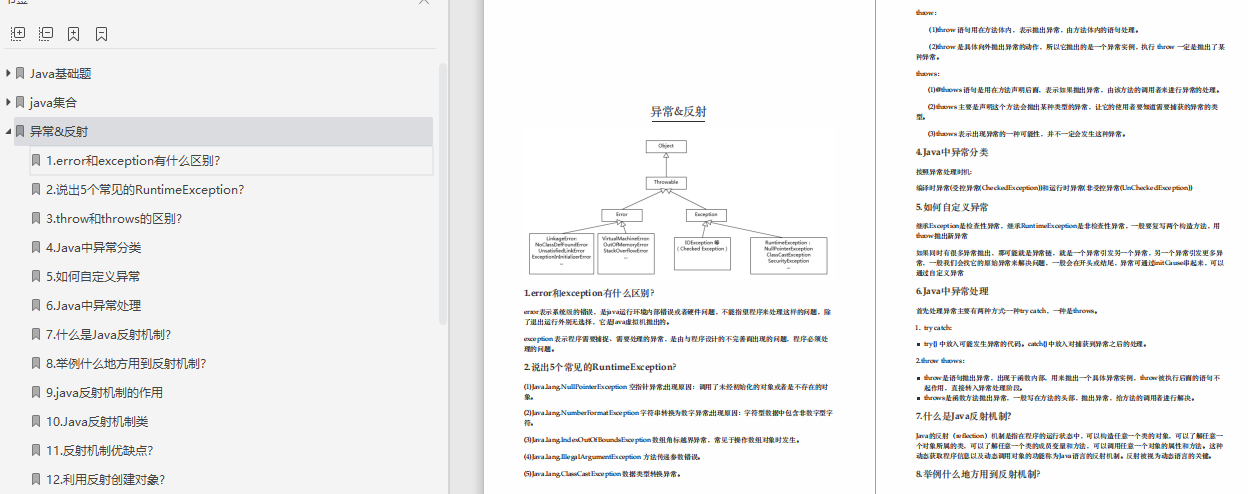The height and width of the screenshot is (494, 1248).
Task: Click bookmark icon beside 1.error和exception有什么区别?
Action: 36,160
